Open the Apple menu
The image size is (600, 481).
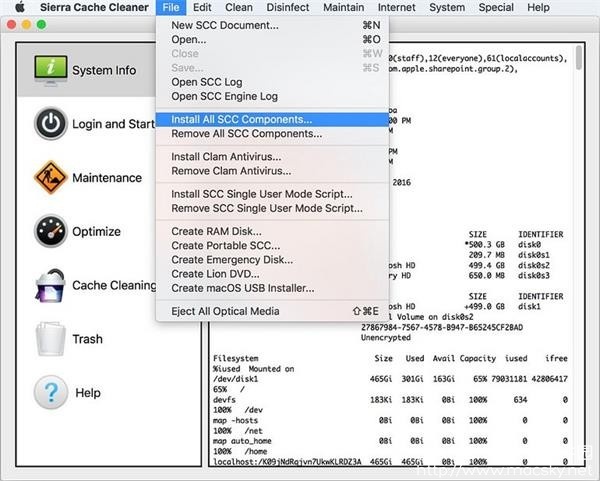pyautogui.click(x=19, y=7)
